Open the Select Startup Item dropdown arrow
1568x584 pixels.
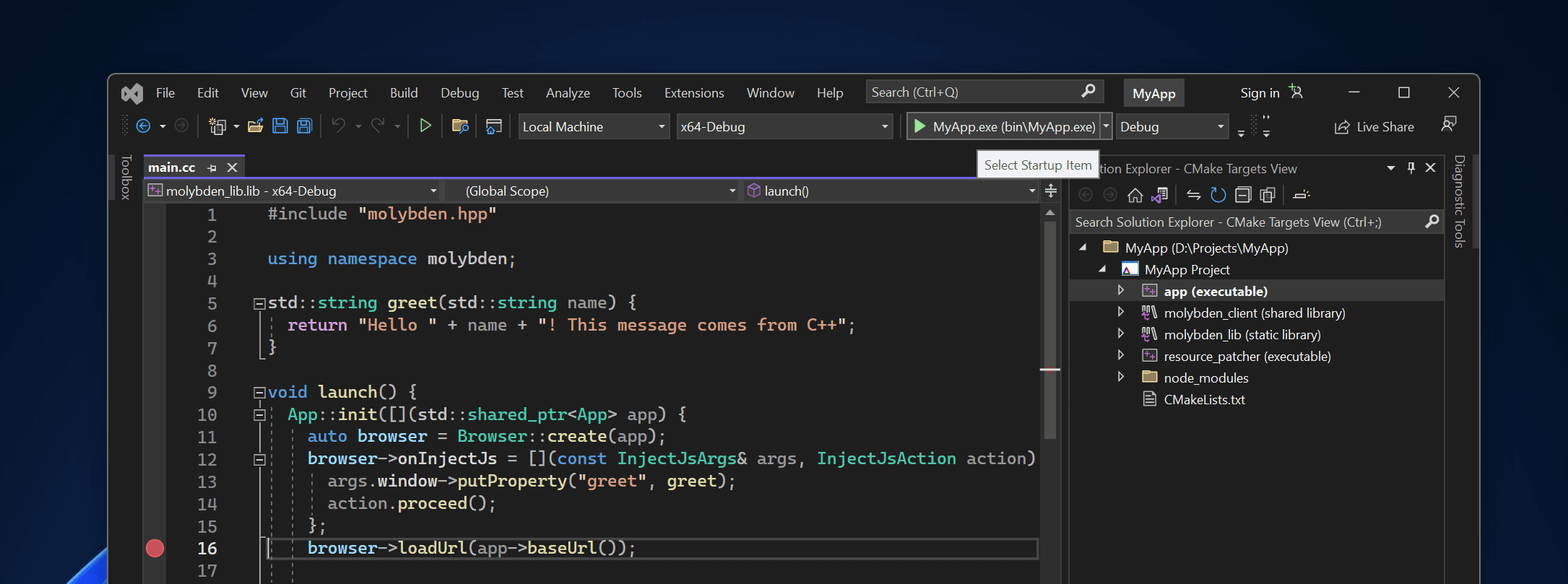1106,126
